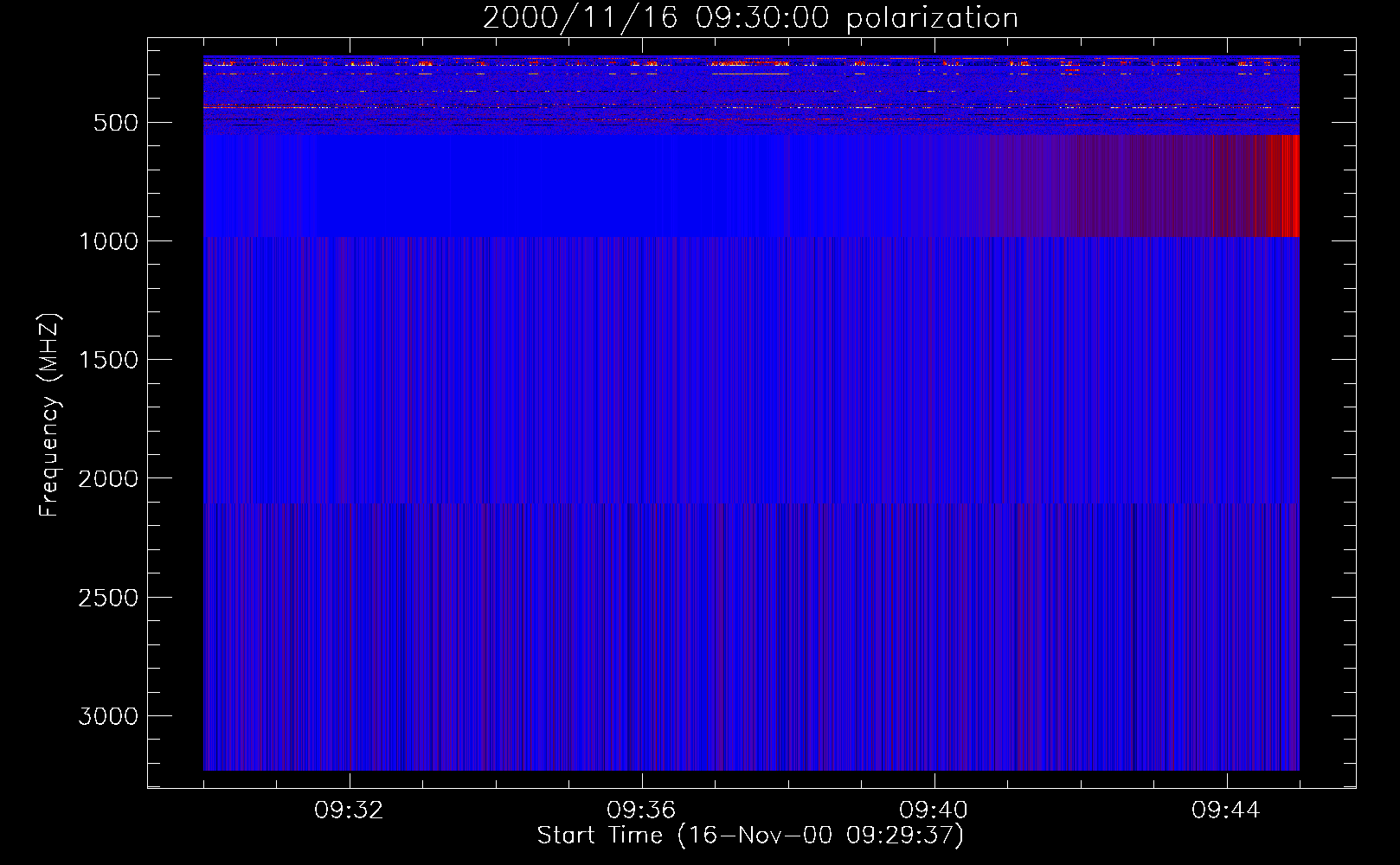Click the 2500 frequency tick label
Screen dimensions: 1400x865
tap(108, 598)
